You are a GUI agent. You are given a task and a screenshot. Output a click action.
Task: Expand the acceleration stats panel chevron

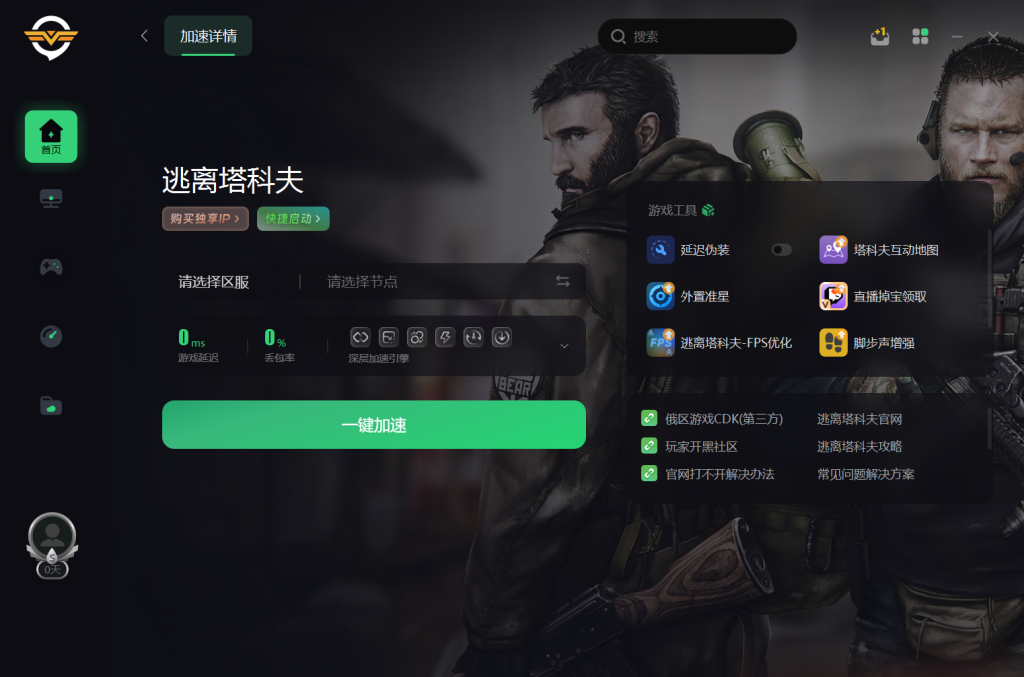[x=564, y=346]
